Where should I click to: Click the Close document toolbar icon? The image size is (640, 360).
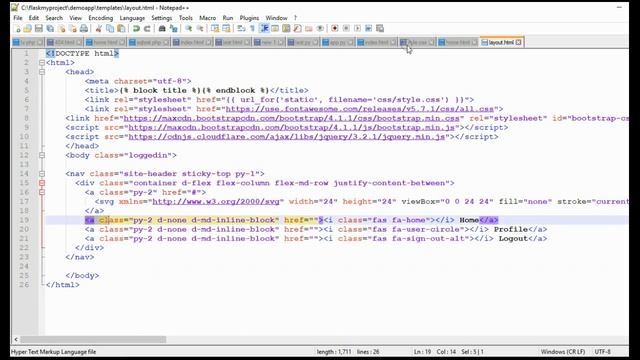tap(62, 29)
